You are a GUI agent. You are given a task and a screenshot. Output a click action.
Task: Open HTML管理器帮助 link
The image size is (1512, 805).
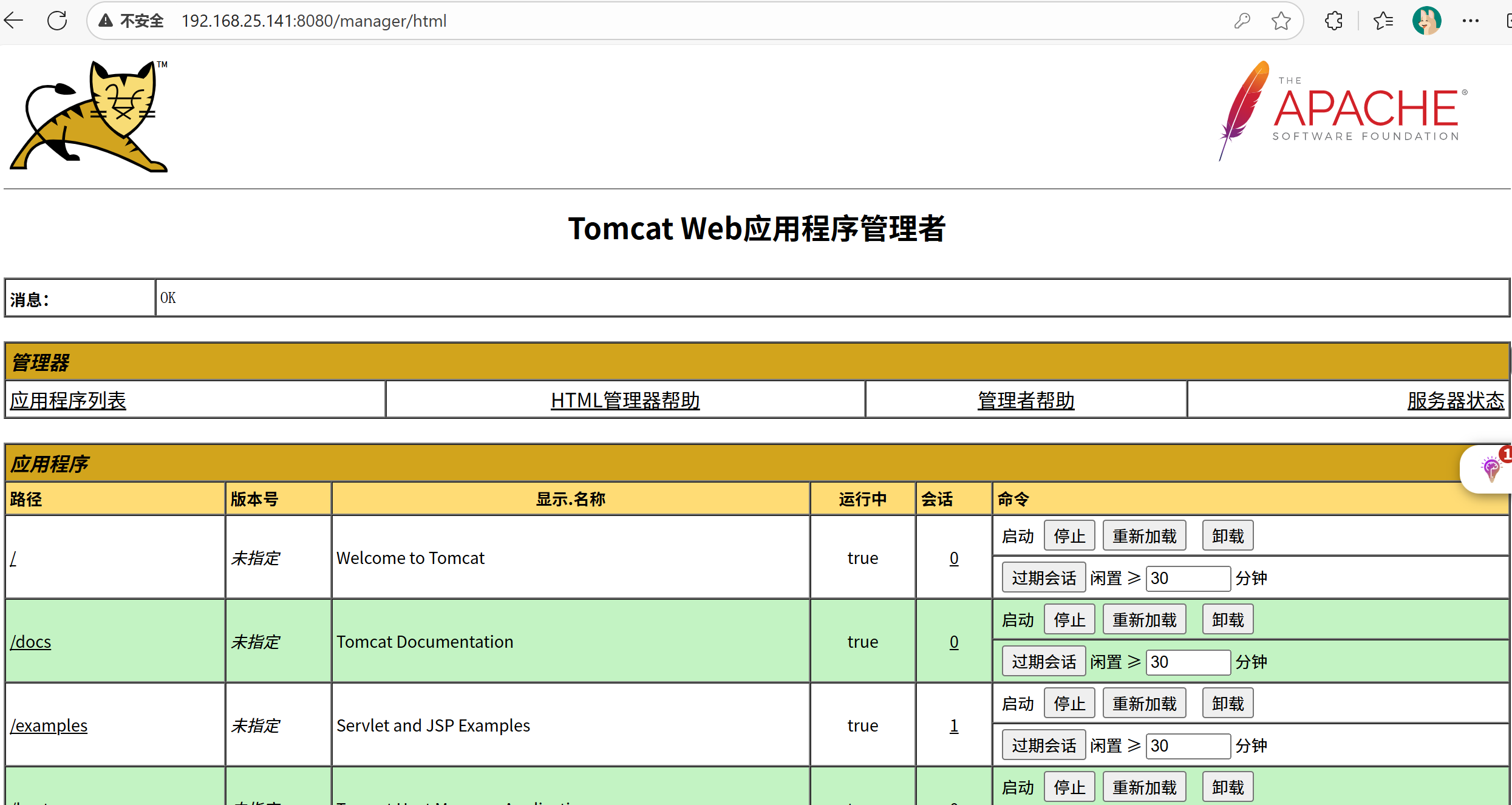click(x=625, y=400)
